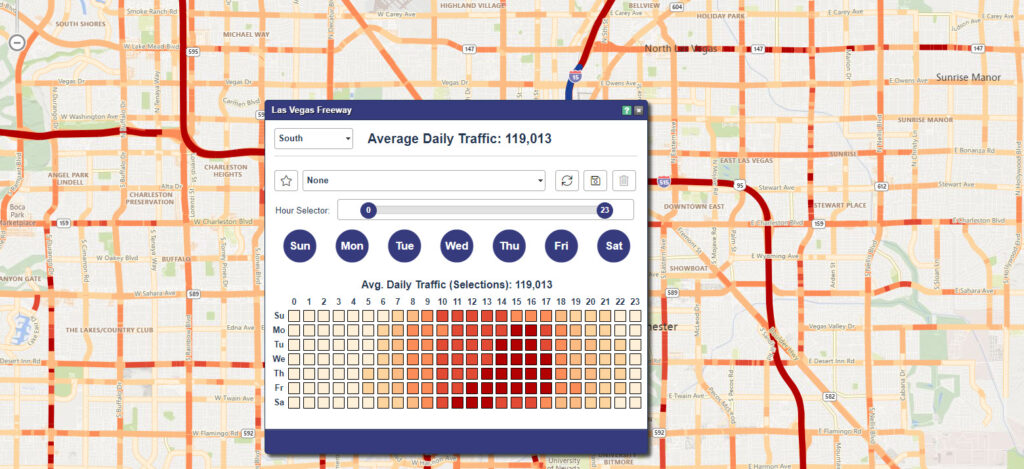Screen dimensions: 1024x469
Task: Select the Sunday hour 0 heatmap cell
Action: coord(294,316)
